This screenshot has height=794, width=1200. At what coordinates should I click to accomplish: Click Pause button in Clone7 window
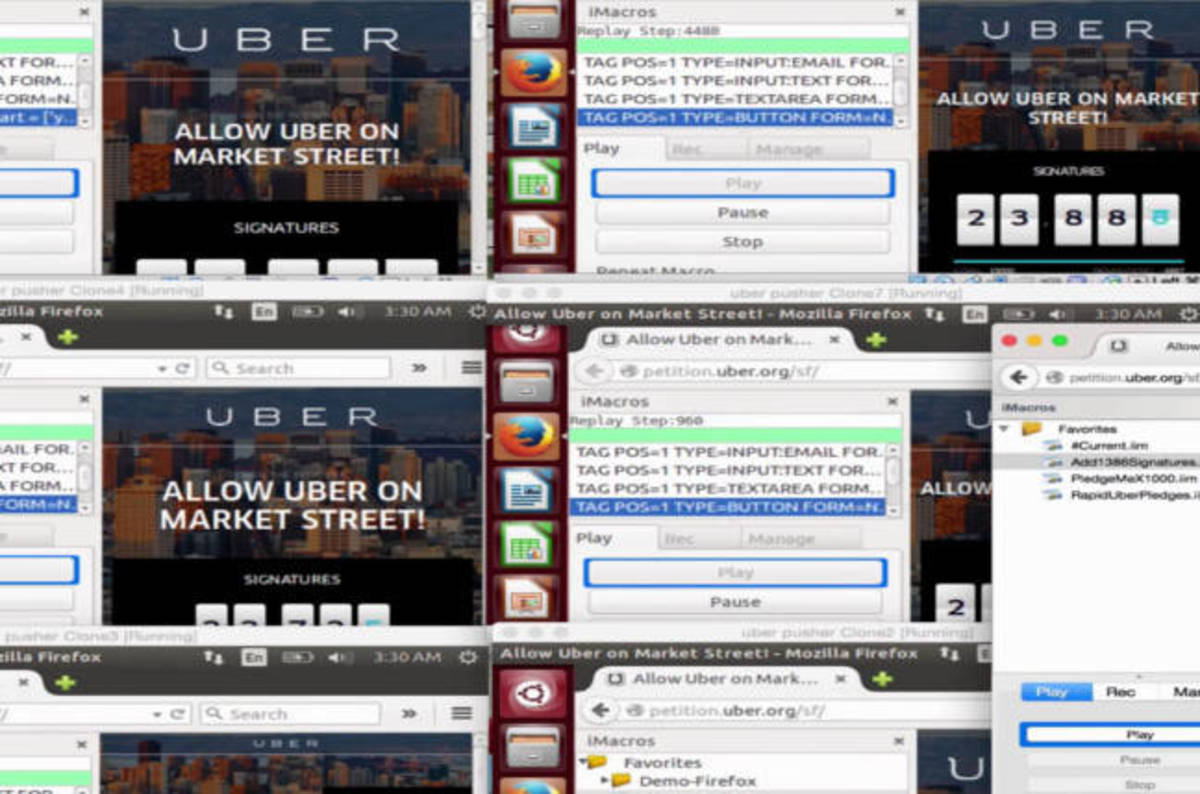click(x=735, y=602)
